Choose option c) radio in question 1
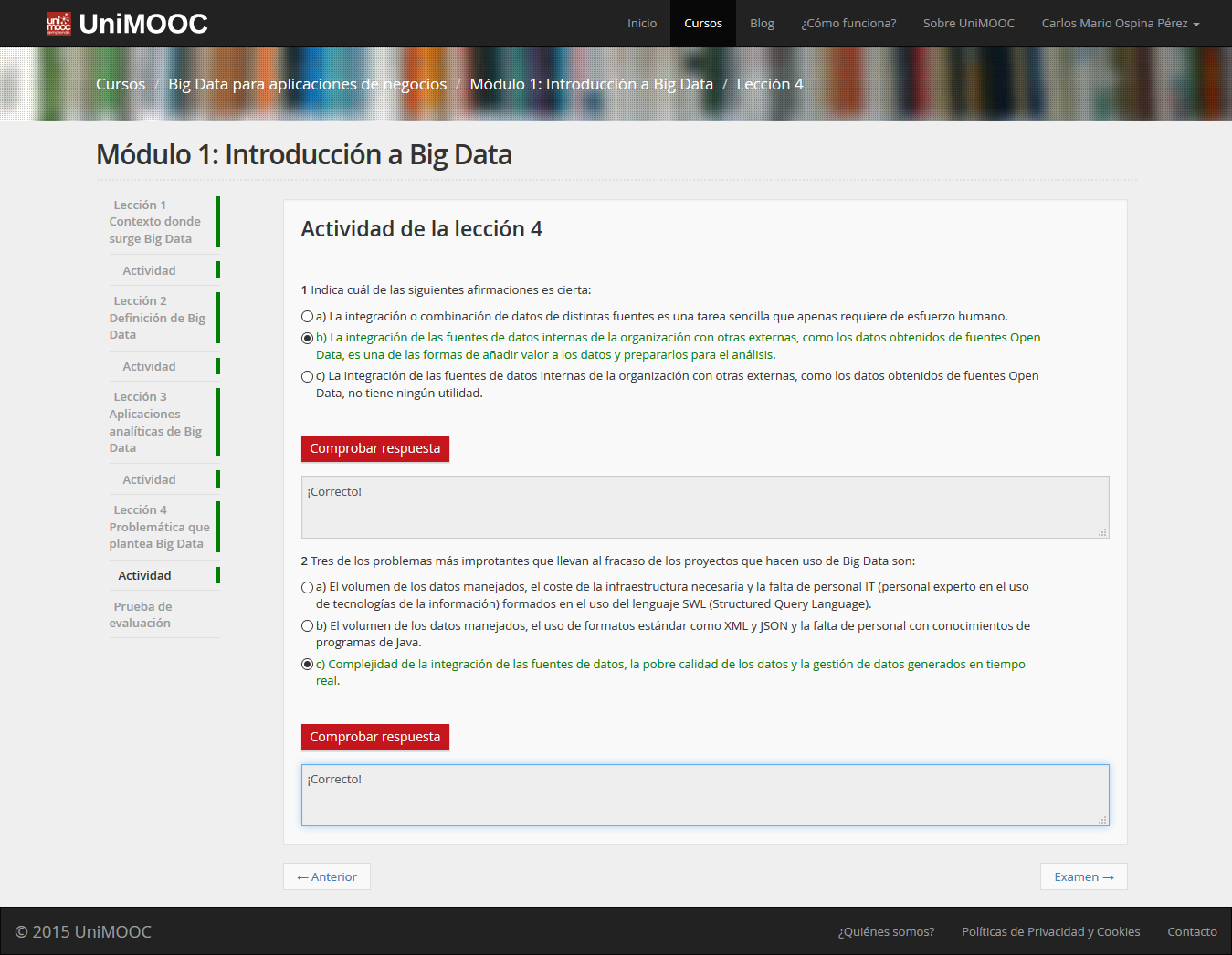Screen dimensions: 1232x955 307,376
